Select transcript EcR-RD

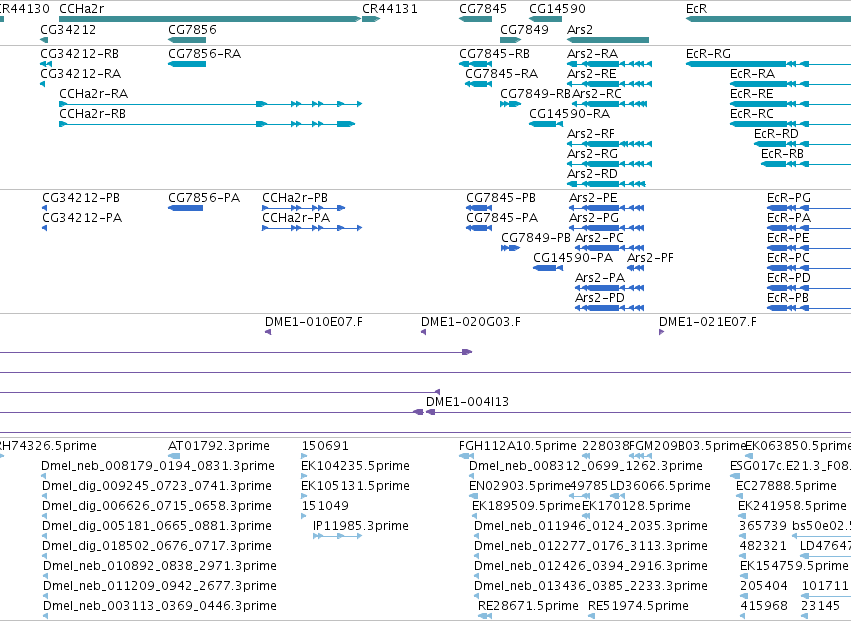click(802, 144)
